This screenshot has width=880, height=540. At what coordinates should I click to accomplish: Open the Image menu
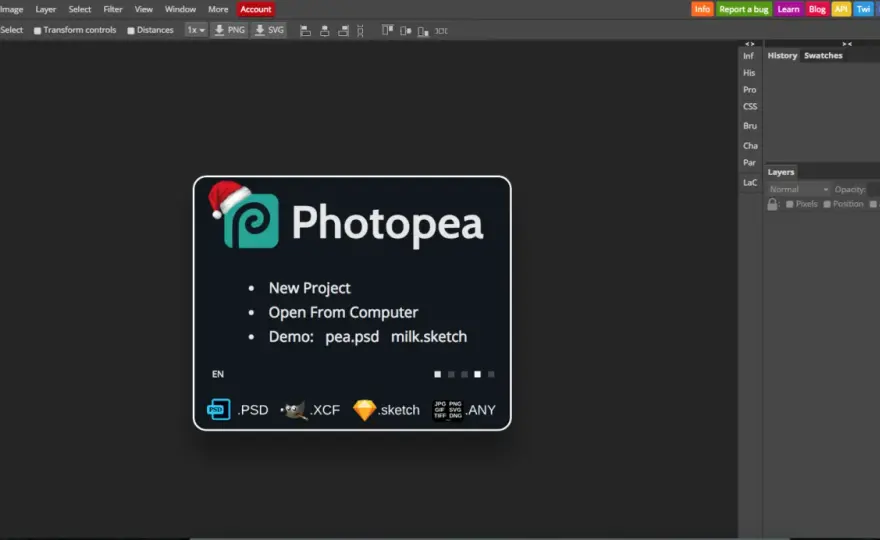point(11,9)
